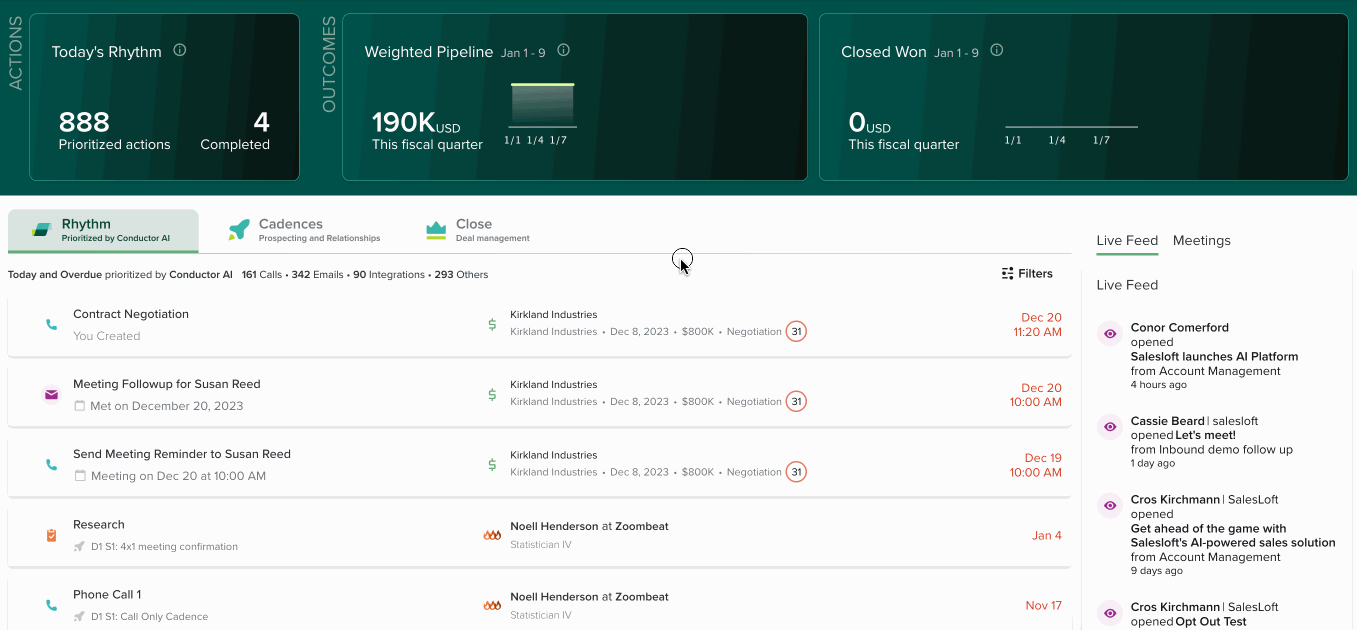The height and width of the screenshot is (630, 1357).
Task: Click the info icon on Today's Rhythm card
Action: point(180,49)
